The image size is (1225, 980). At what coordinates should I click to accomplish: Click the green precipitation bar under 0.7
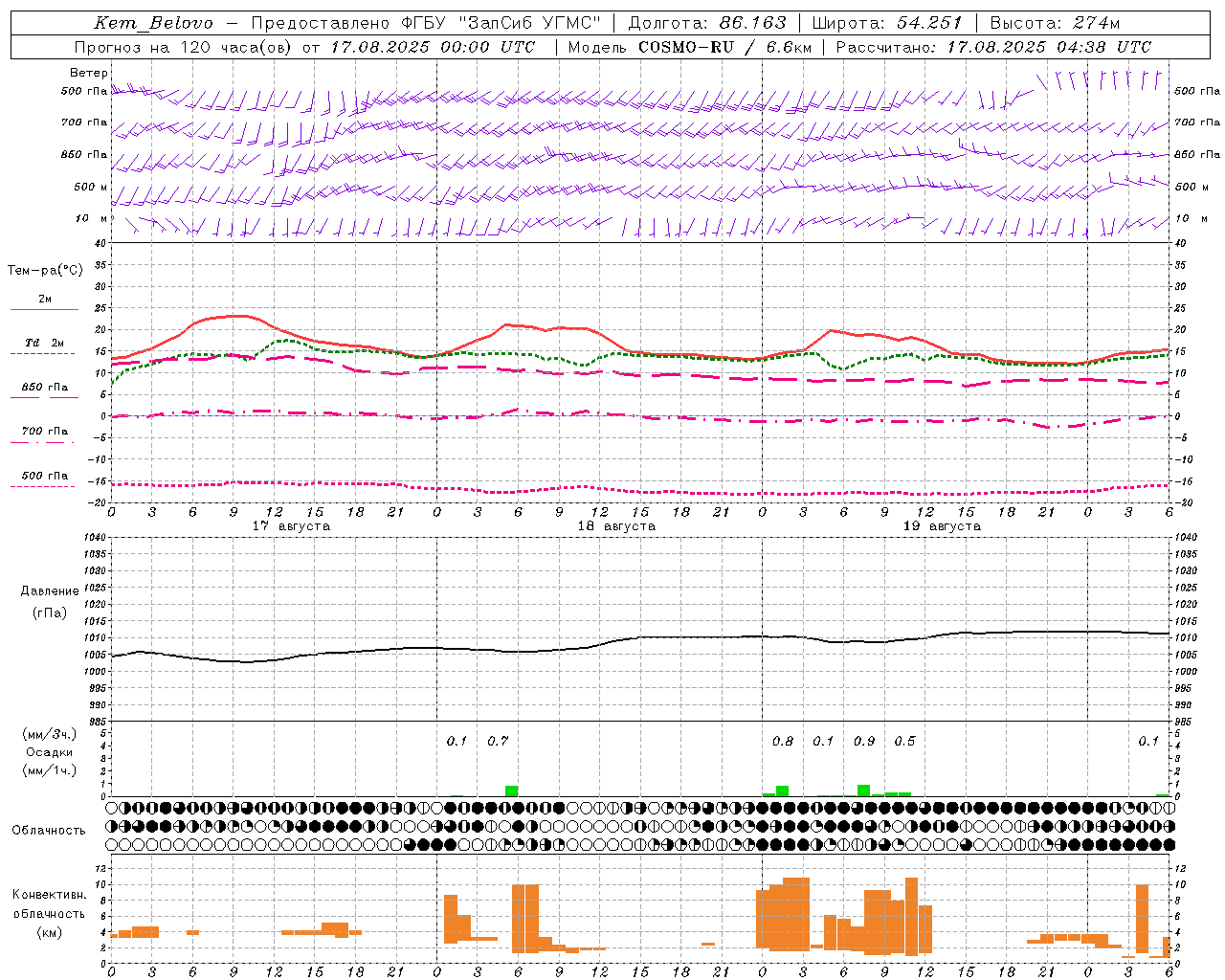click(511, 791)
